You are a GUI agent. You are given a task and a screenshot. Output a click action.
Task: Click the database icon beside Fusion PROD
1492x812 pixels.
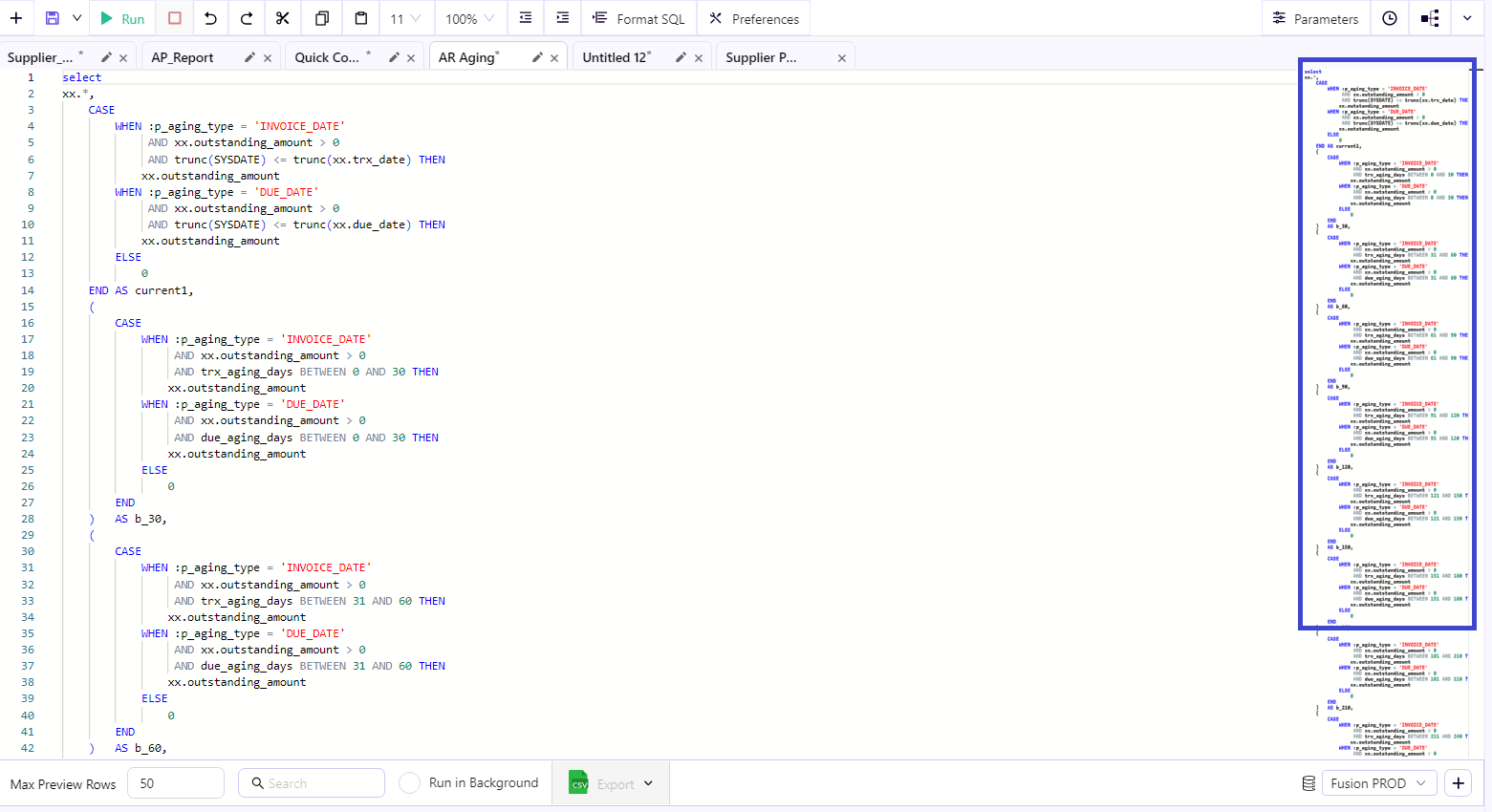point(1308,783)
